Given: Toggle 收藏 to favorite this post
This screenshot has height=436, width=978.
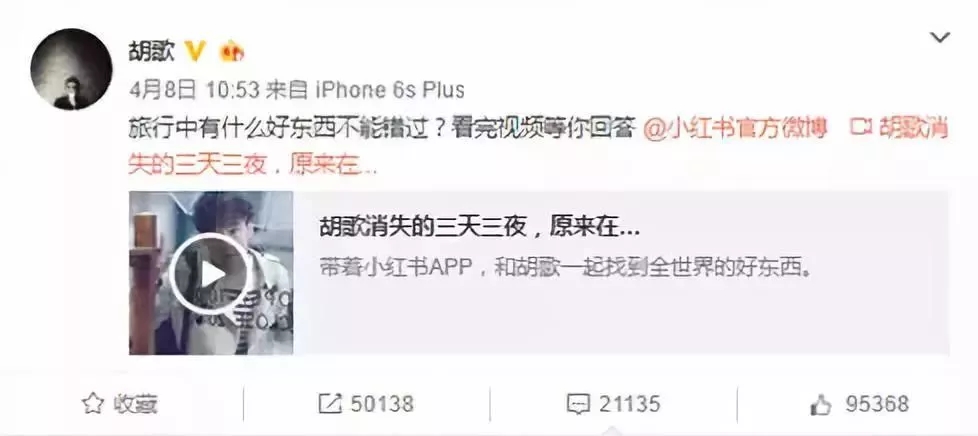Looking at the screenshot, I should click(120, 404).
